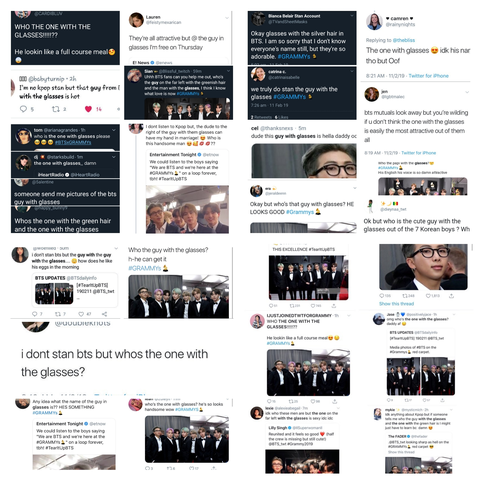
Task: Open the glasses close-up photo in cel's tweet
Action: pos(304,161)
